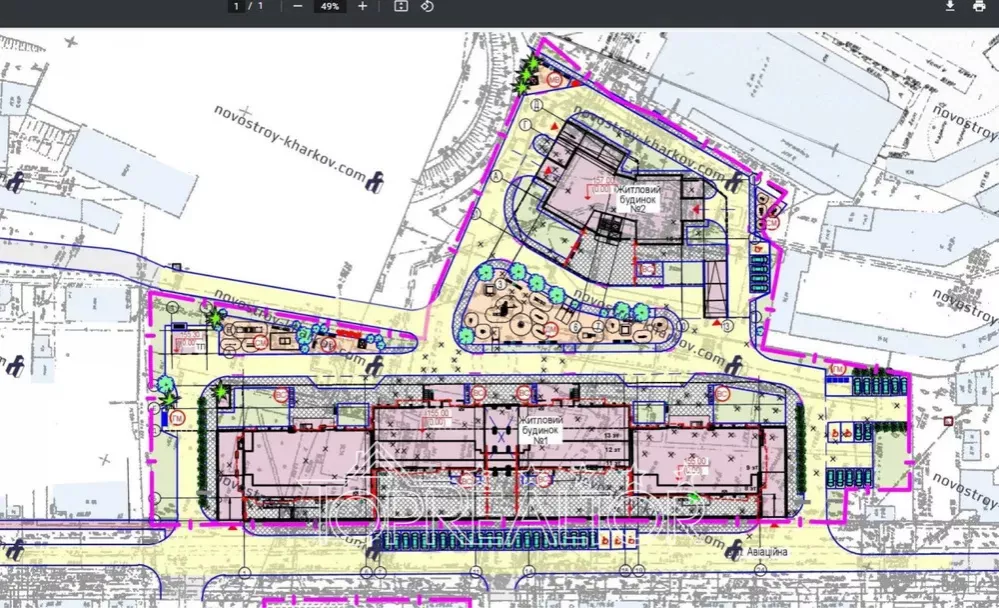Viewport: 999px width, 608px height.
Task: Zoom out using the minus button
Action: tap(298, 6)
